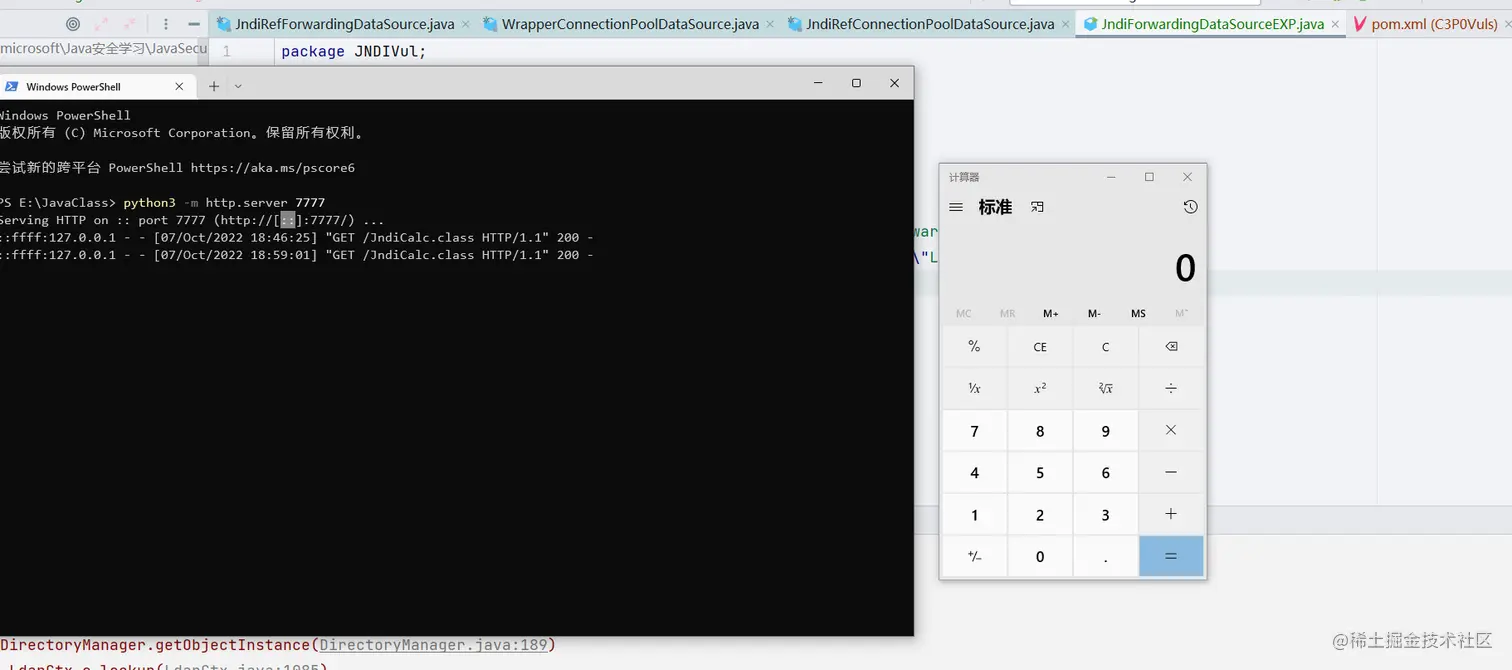Viewport: 1512px width, 670px height.
Task: Click the plus/minus sign key
Action: click(974, 556)
